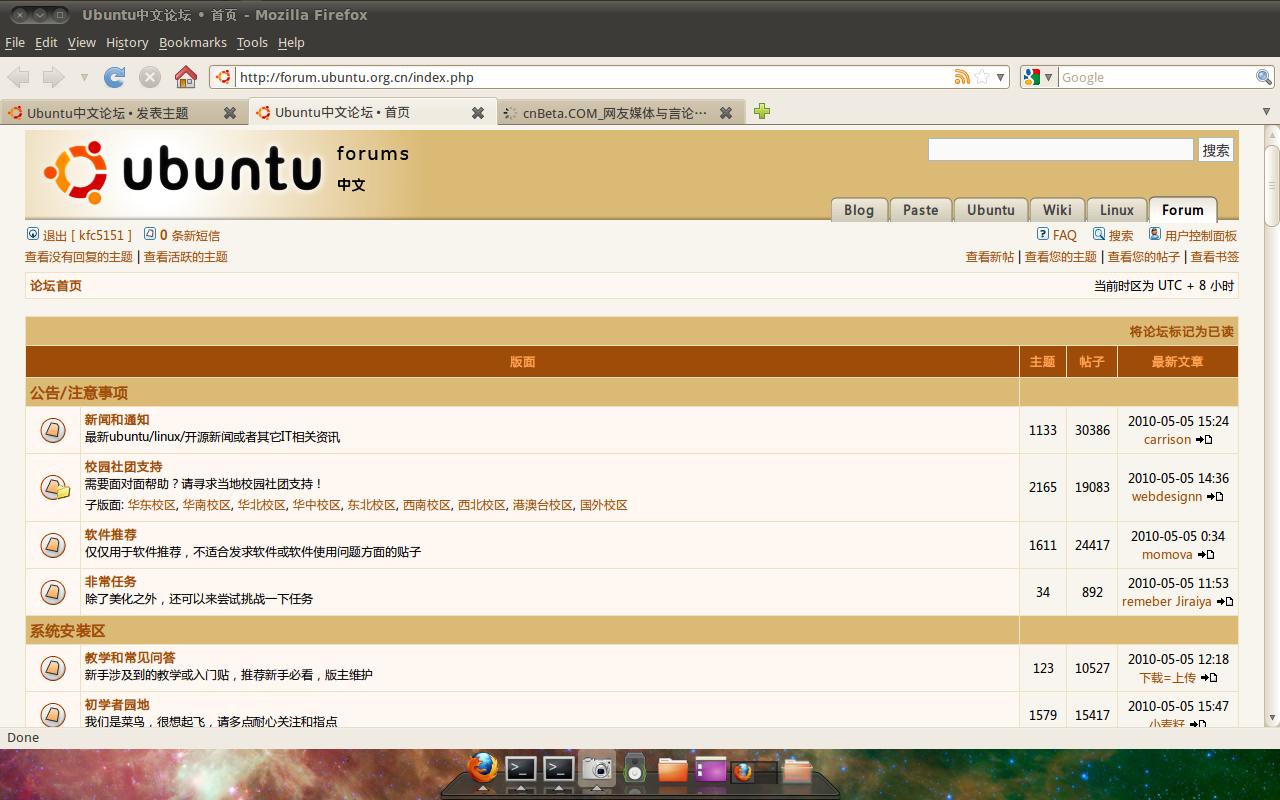
Task: Click the forum icon beside 校园社团支持
Action: point(54,487)
